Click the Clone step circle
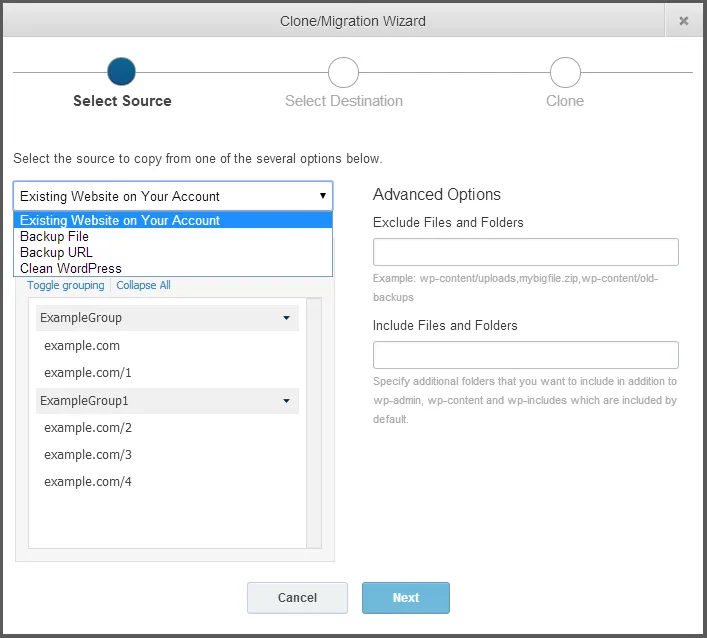This screenshot has width=707, height=638. (565, 72)
